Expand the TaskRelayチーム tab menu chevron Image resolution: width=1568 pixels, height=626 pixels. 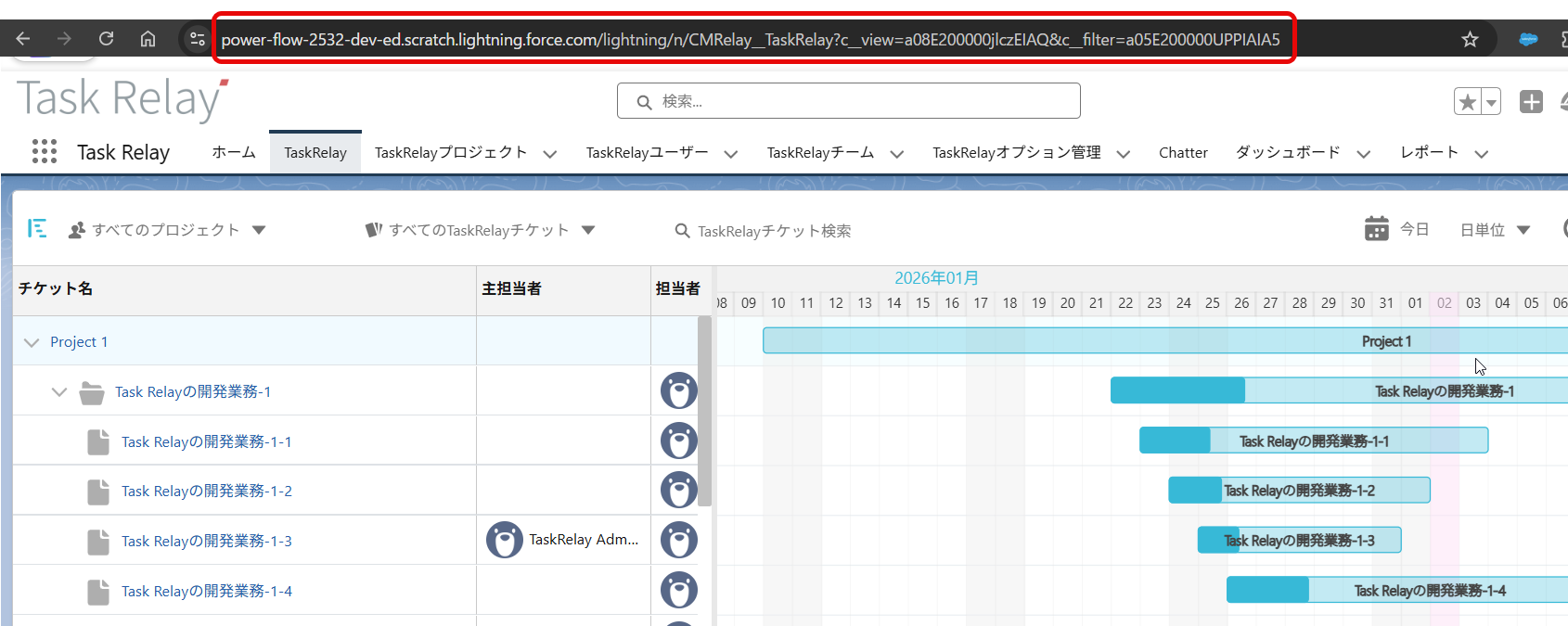pos(896,154)
